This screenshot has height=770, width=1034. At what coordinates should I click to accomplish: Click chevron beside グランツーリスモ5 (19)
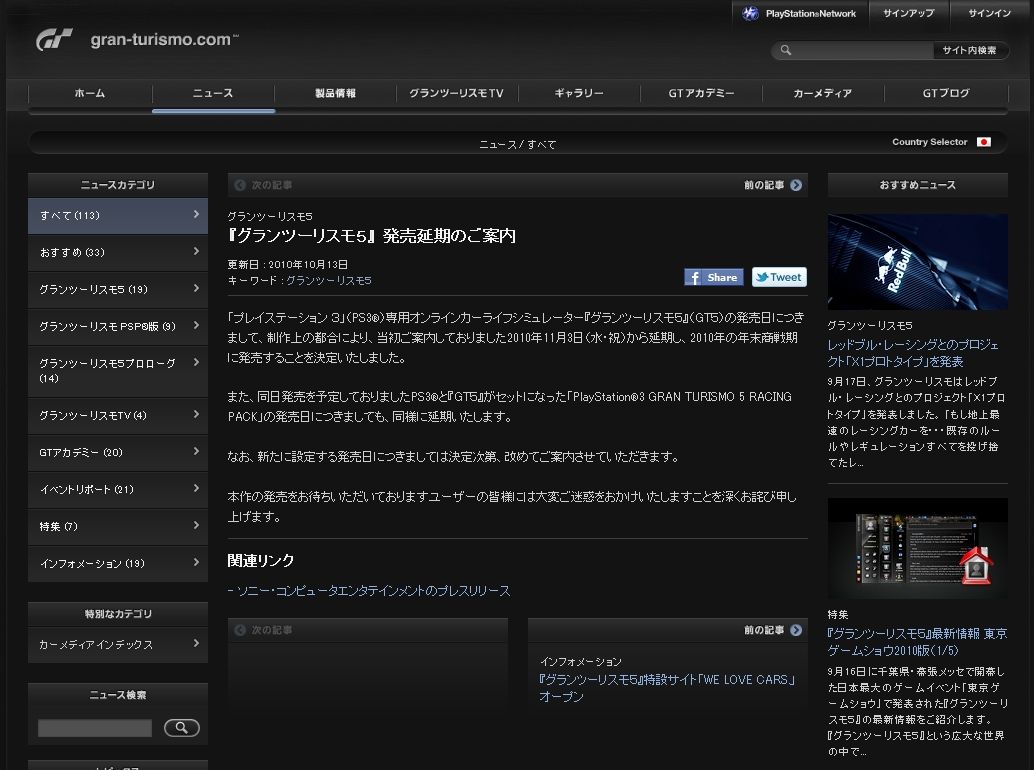tap(197, 288)
